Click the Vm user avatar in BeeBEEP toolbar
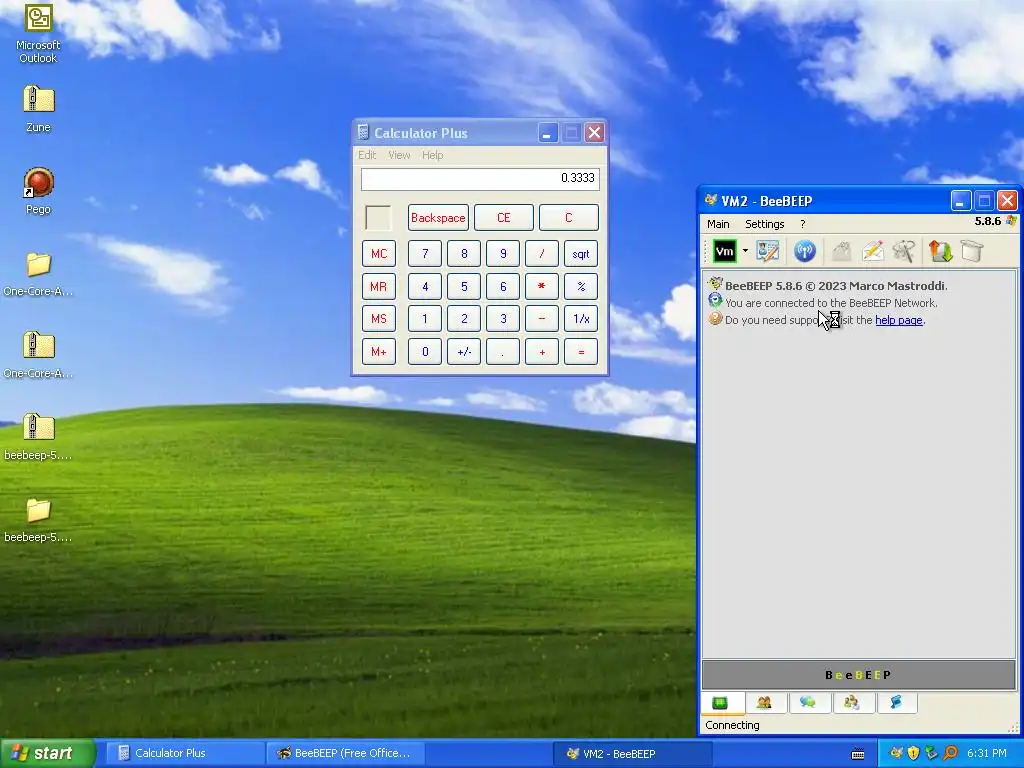This screenshot has height=768, width=1024. pos(724,251)
